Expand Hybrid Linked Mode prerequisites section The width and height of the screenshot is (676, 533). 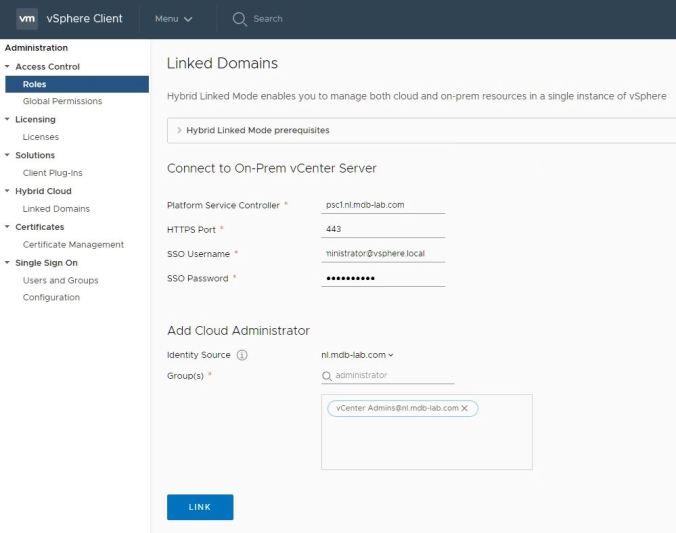(179, 130)
